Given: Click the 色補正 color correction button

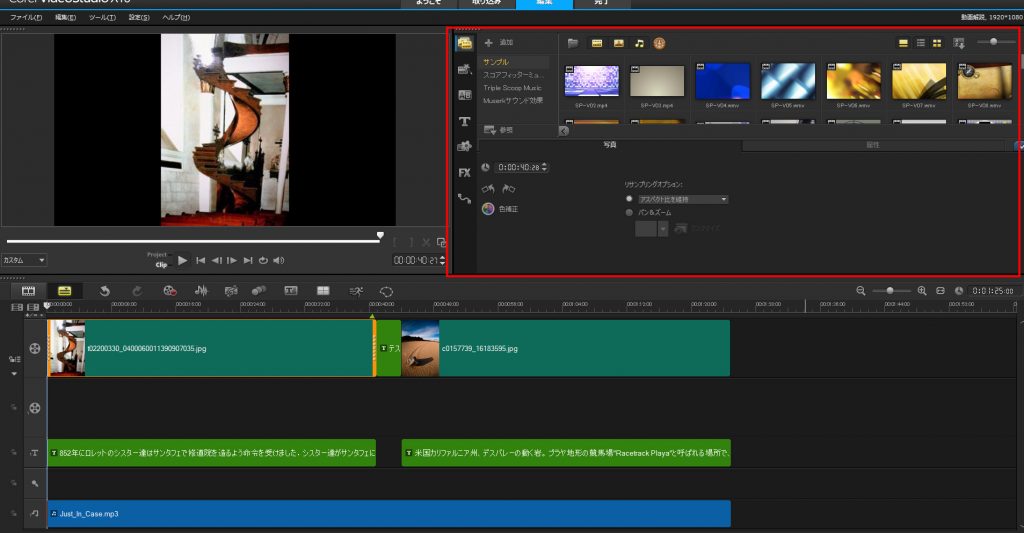Looking at the screenshot, I should (x=499, y=209).
